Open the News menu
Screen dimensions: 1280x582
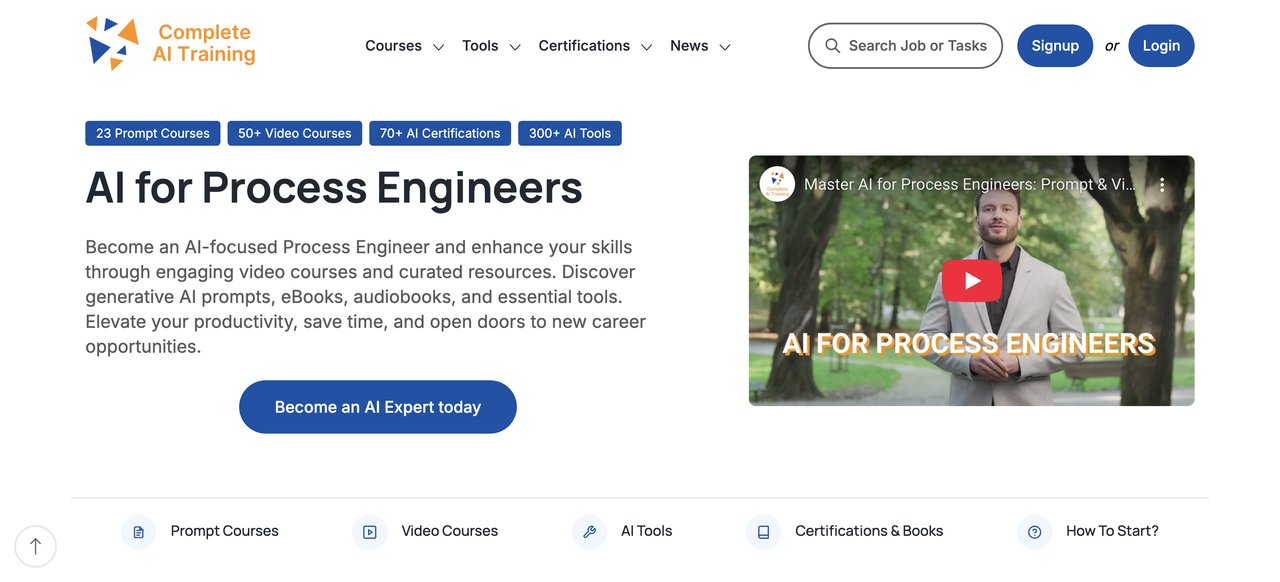[x=689, y=46]
